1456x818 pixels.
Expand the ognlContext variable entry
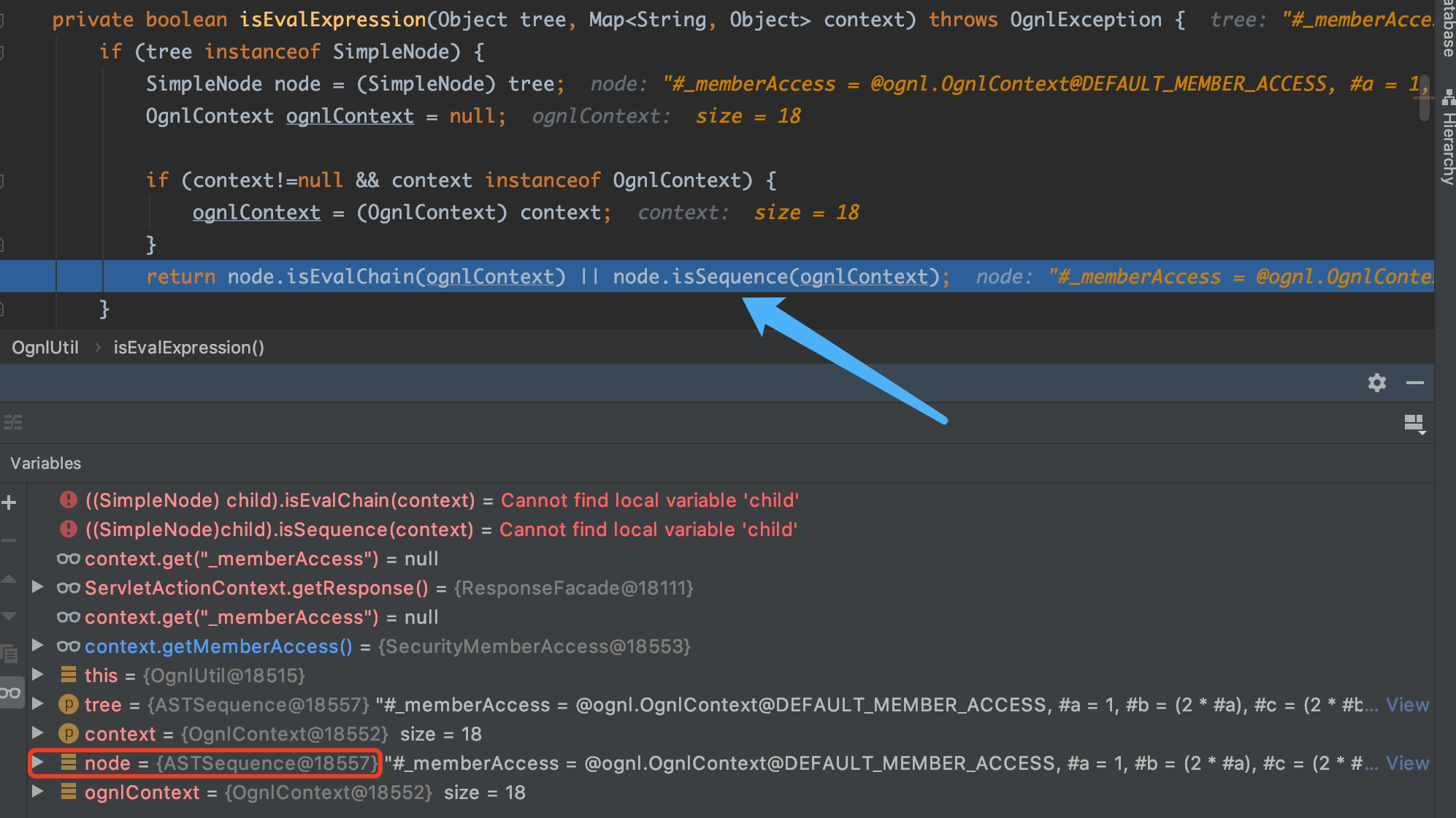pyautogui.click(x=38, y=792)
